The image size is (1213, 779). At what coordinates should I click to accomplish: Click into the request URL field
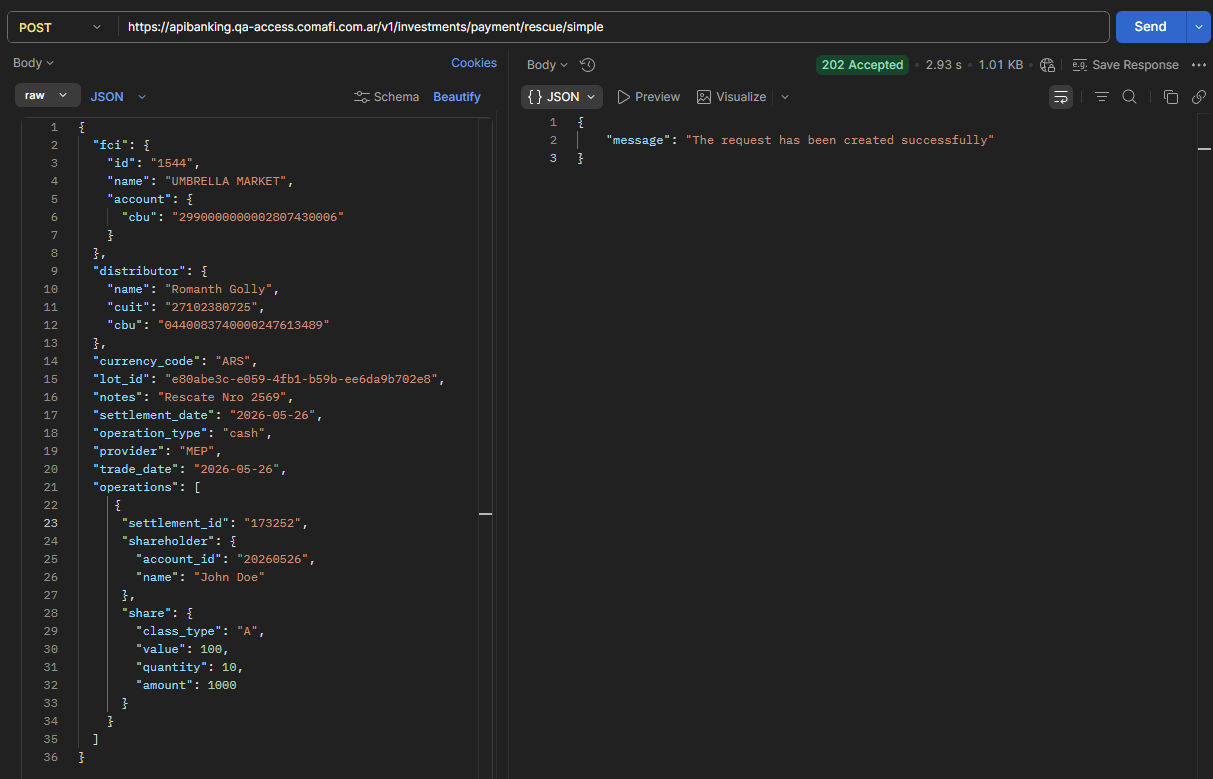[613, 27]
